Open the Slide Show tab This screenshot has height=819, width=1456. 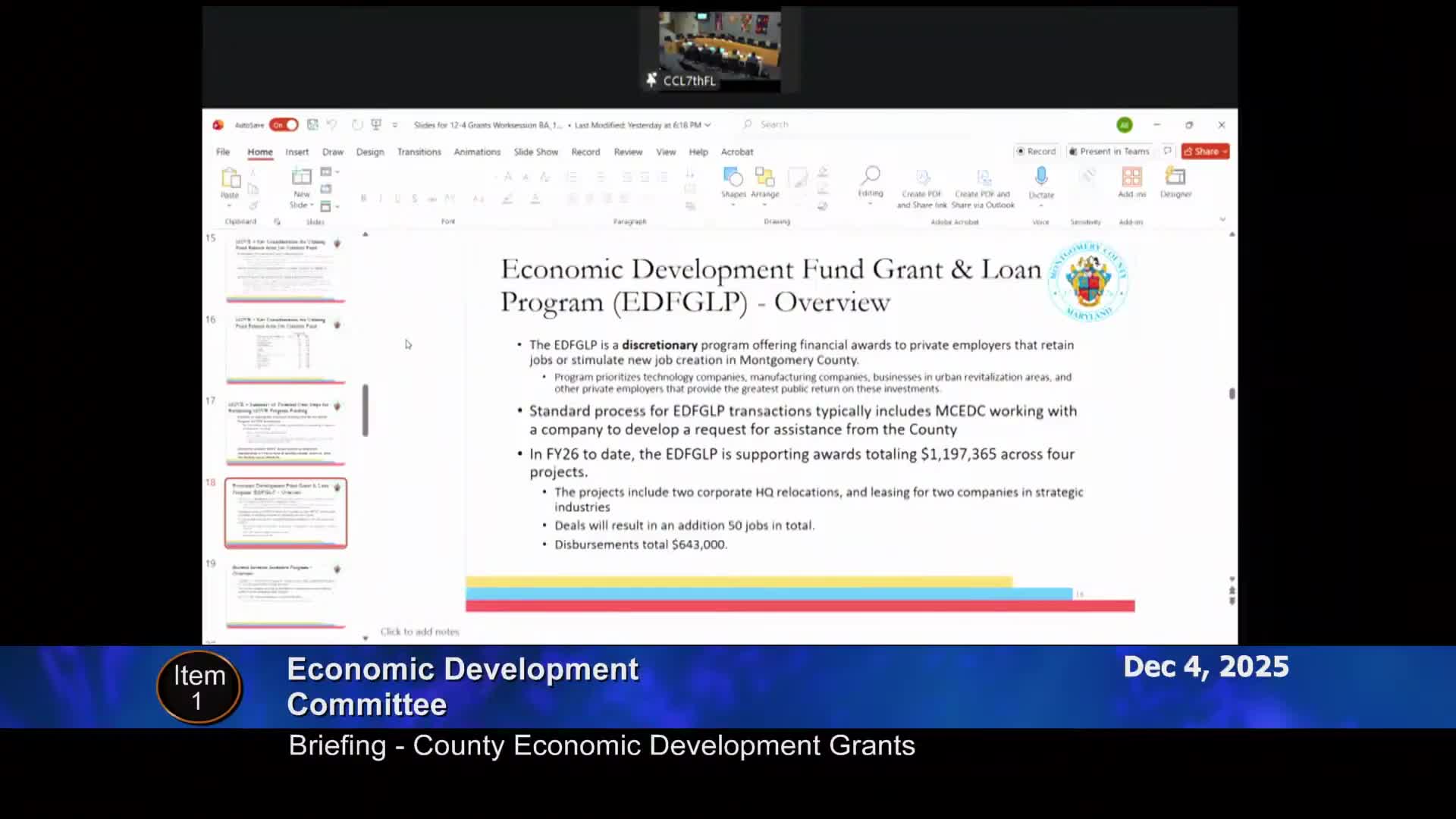pyautogui.click(x=535, y=152)
